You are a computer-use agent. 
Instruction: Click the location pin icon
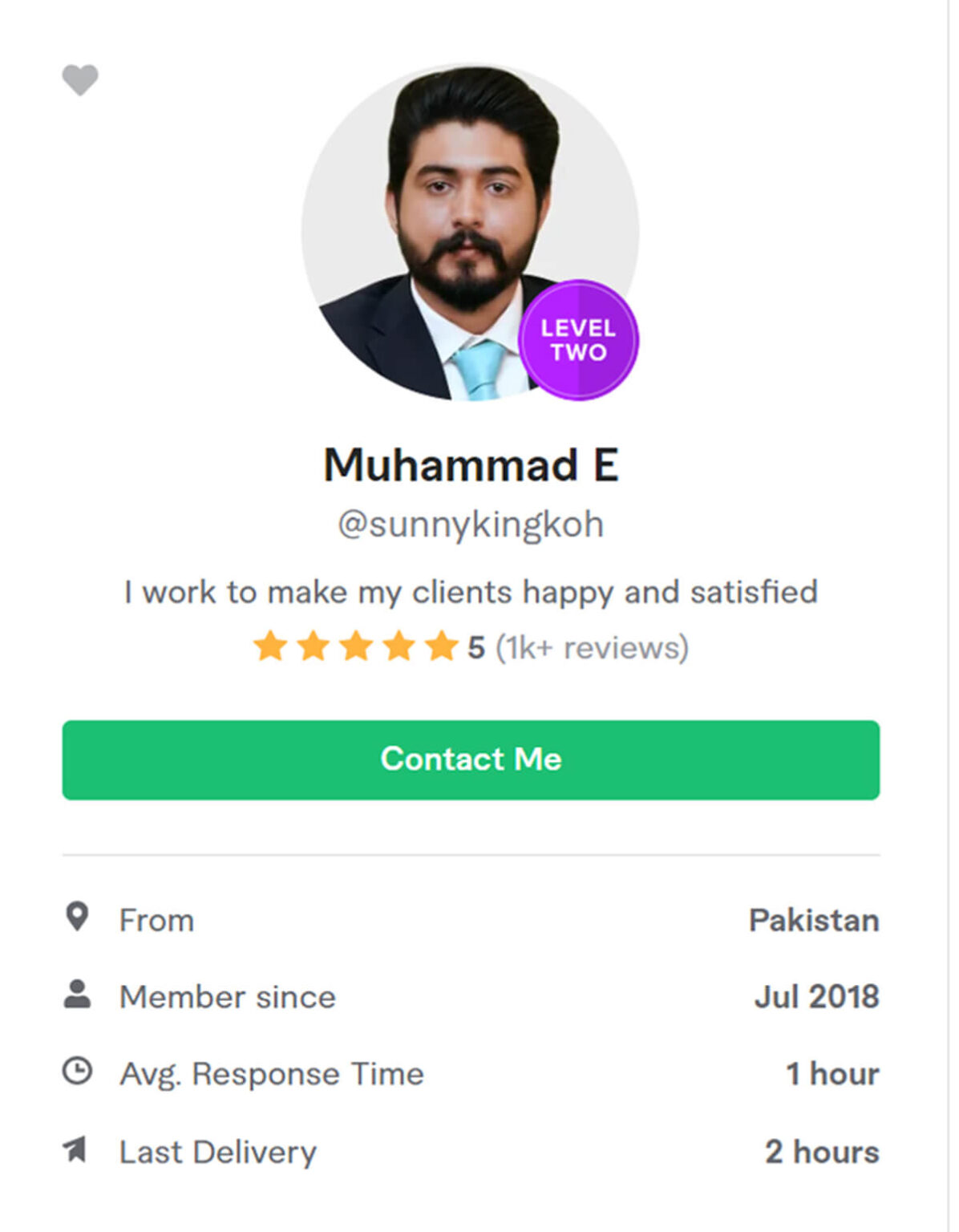coord(77,917)
